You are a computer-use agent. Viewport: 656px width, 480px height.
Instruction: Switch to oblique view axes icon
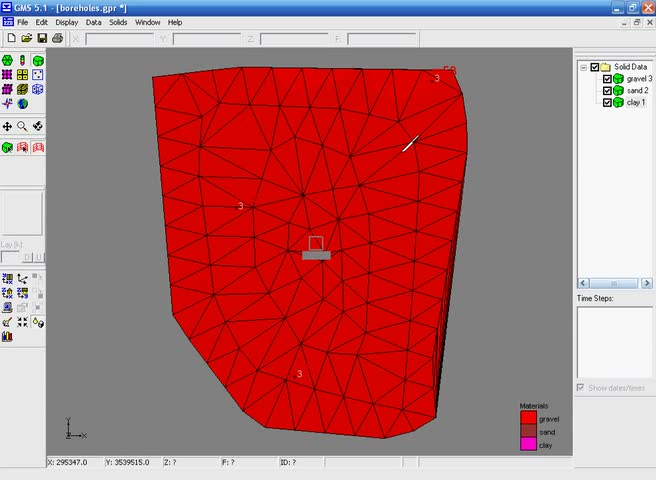tap(22, 279)
